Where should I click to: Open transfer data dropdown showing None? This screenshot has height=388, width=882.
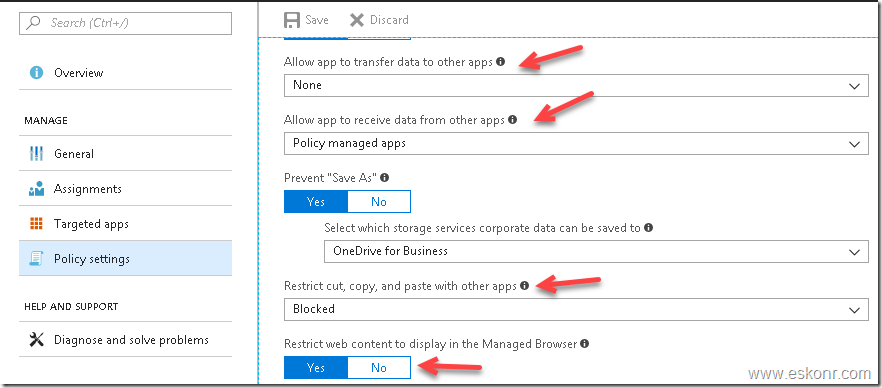tap(576, 85)
